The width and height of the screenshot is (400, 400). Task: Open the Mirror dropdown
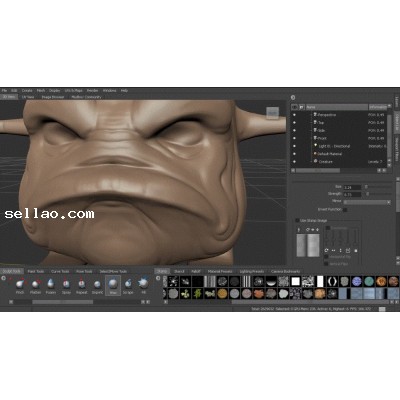[367, 202]
